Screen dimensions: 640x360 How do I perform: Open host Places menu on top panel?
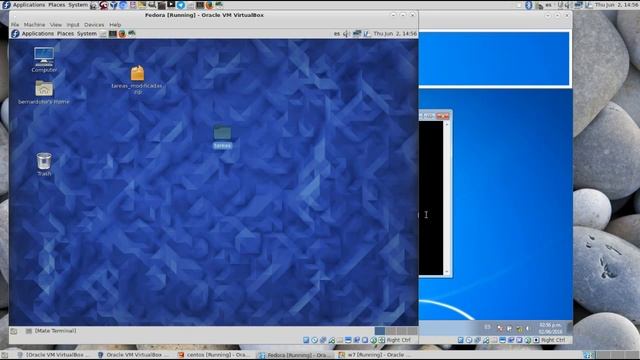(x=57, y=5)
